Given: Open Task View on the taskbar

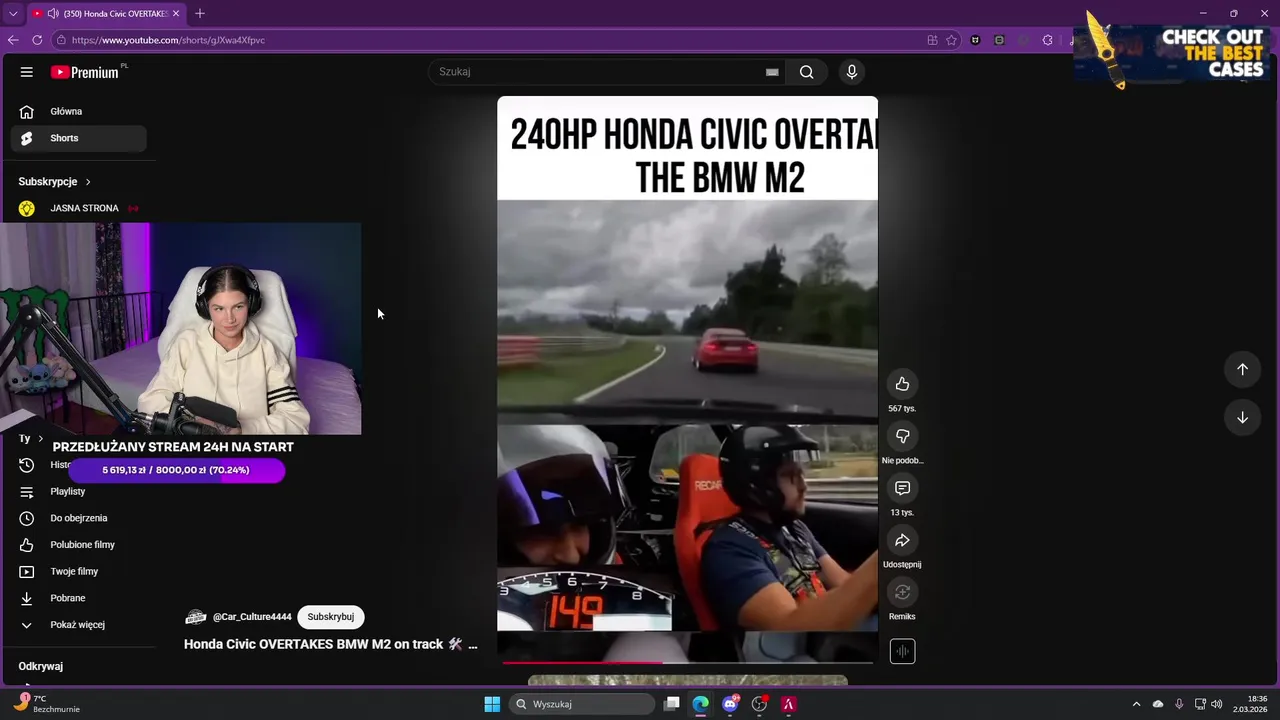Looking at the screenshot, I should [672, 704].
